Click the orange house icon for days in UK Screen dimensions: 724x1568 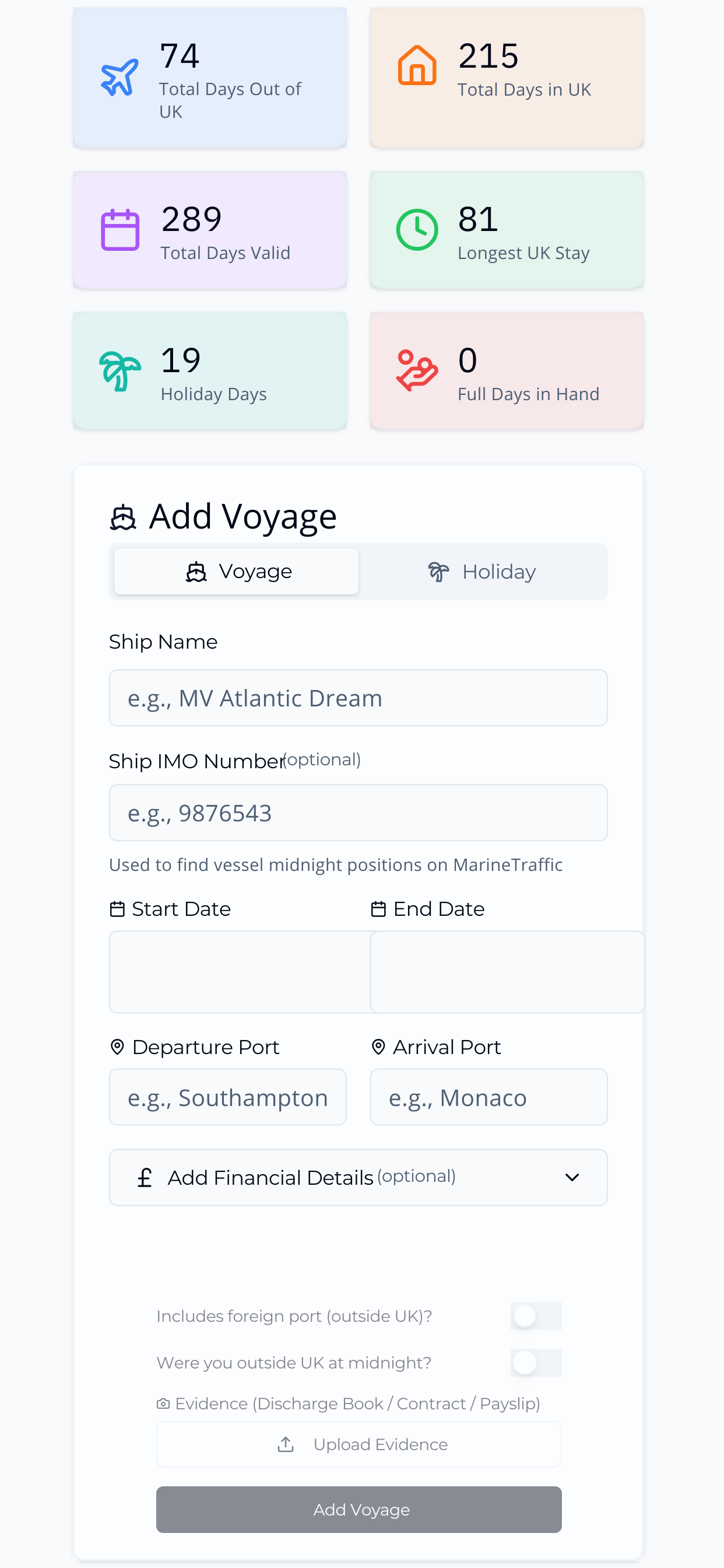tap(417, 65)
